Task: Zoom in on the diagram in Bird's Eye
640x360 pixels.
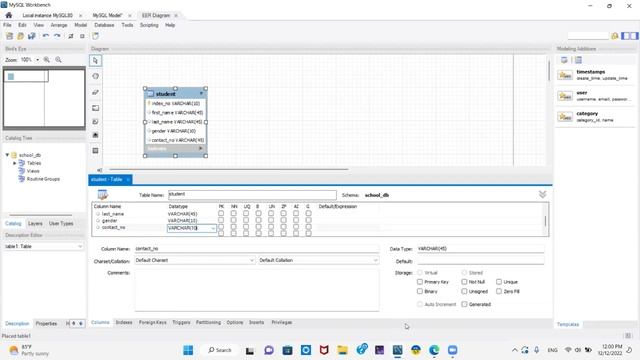Action: 47,60
